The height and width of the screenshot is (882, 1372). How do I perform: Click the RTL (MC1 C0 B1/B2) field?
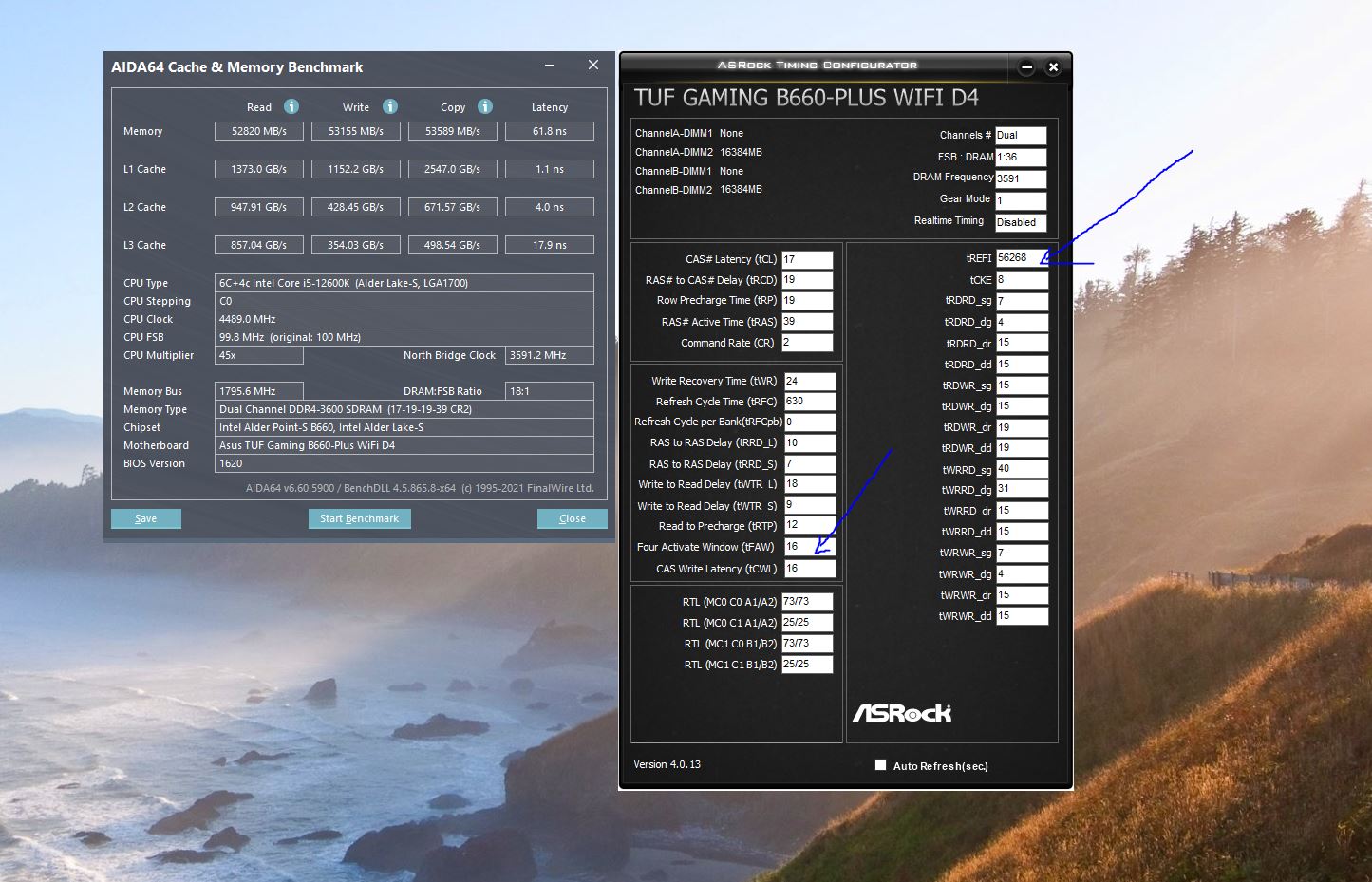807,644
